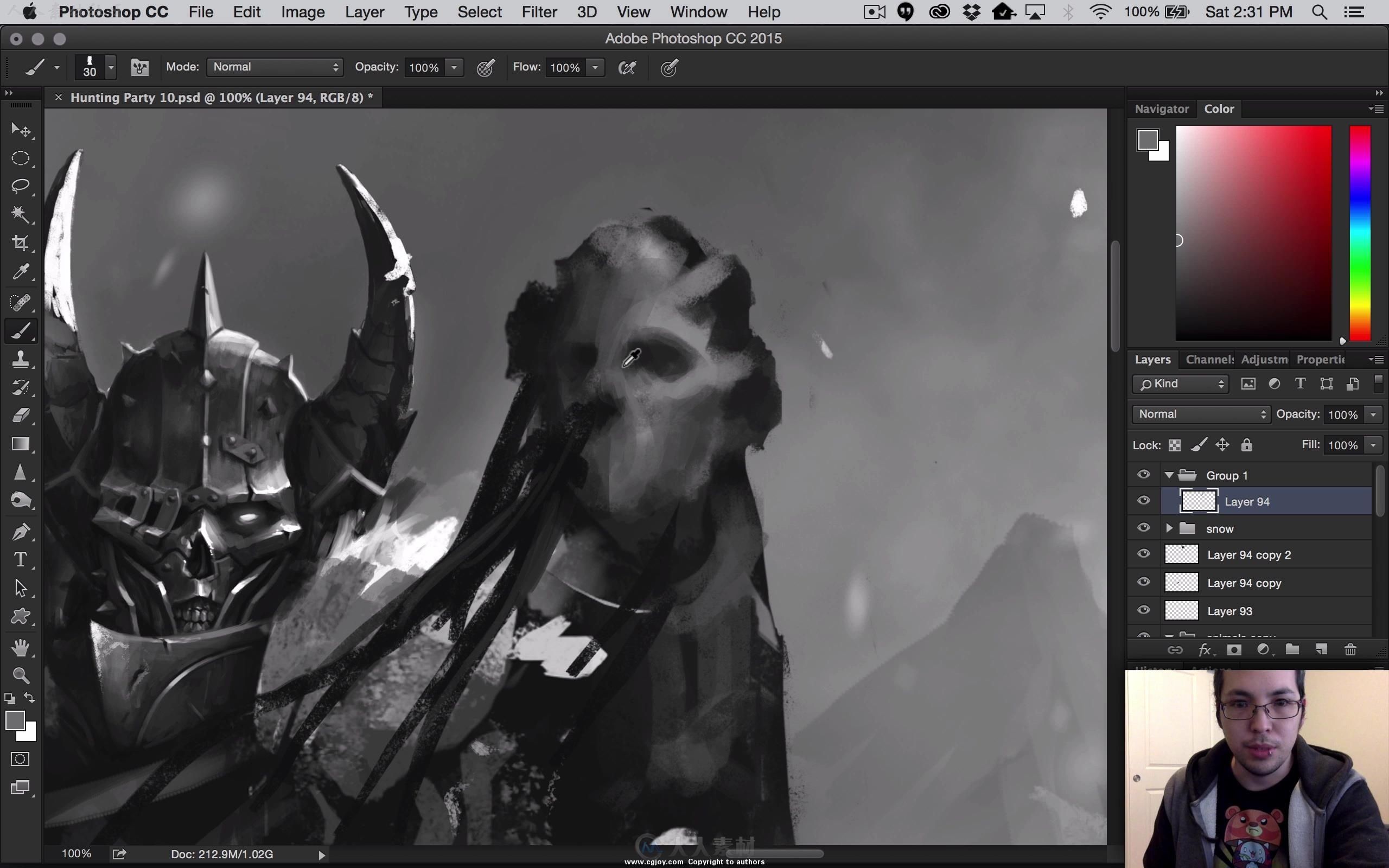The image size is (1389, 868).
Task: Toggle pressure for opacity
Action: (486, 68)
